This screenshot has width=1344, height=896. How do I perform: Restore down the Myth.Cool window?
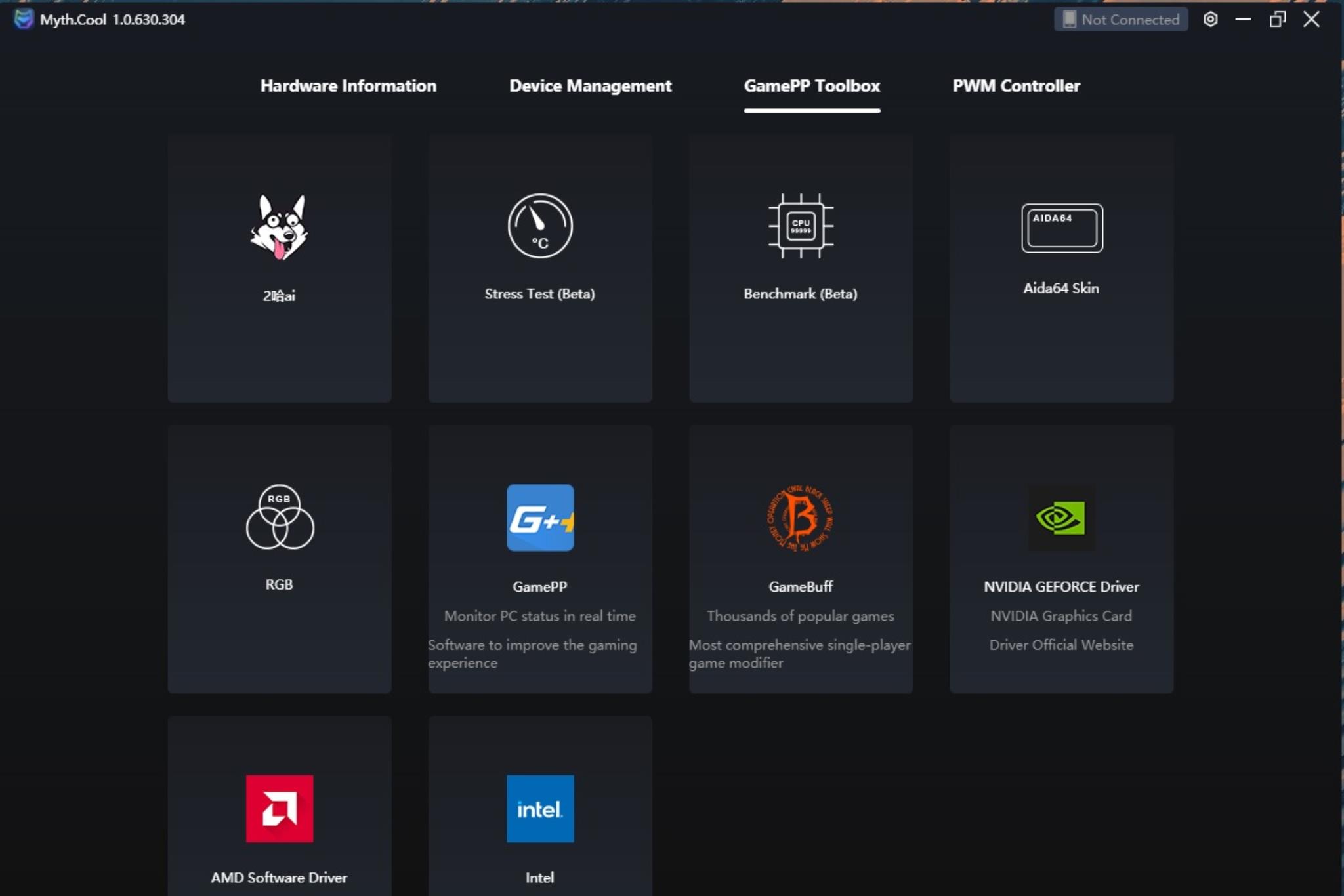coord(1277,20)
